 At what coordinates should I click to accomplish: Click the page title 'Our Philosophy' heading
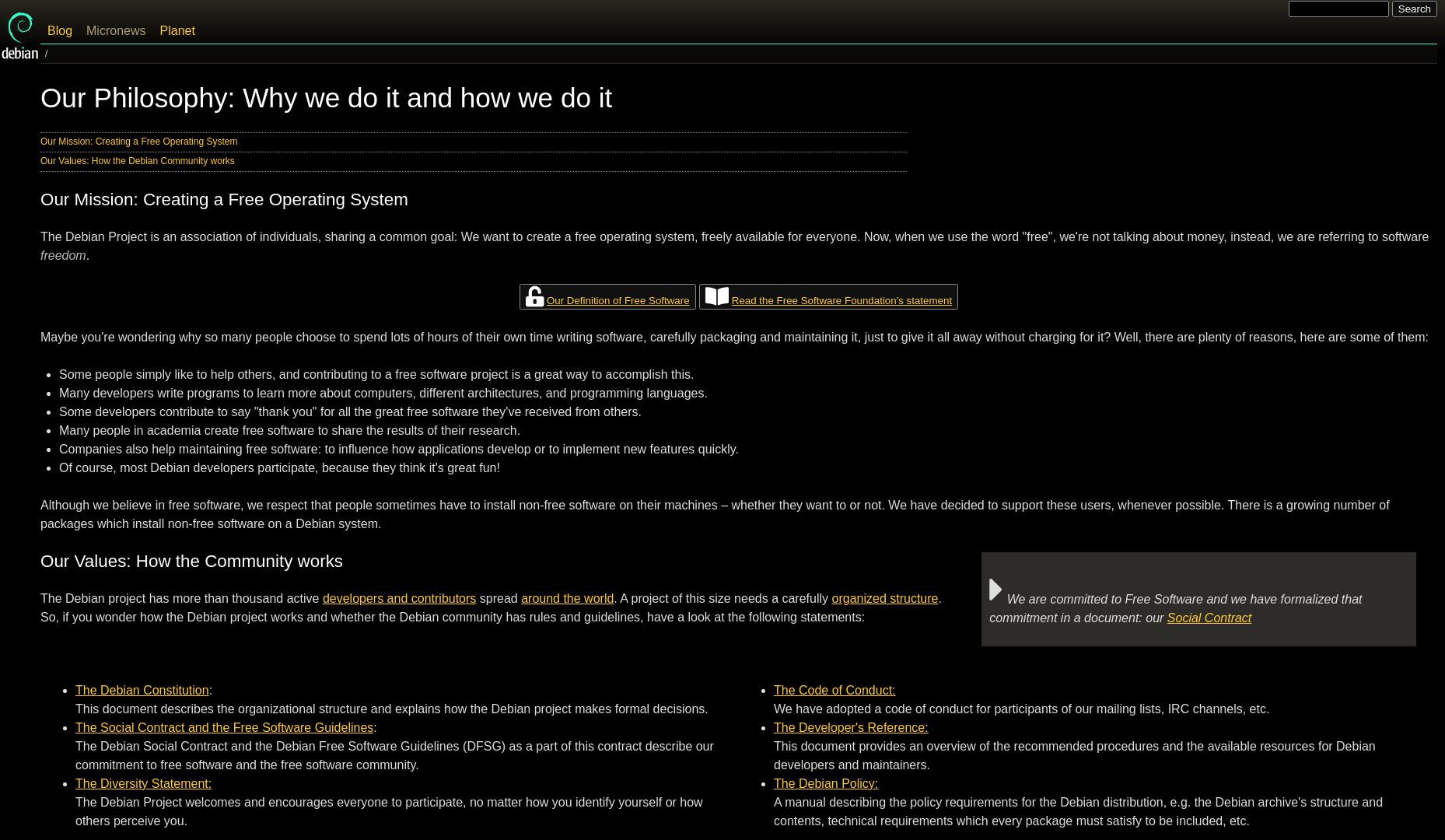coord(326,98)
